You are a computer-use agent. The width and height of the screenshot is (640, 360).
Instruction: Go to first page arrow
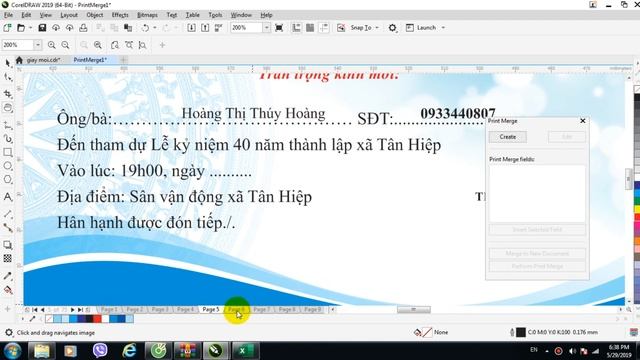coord(35,310)
